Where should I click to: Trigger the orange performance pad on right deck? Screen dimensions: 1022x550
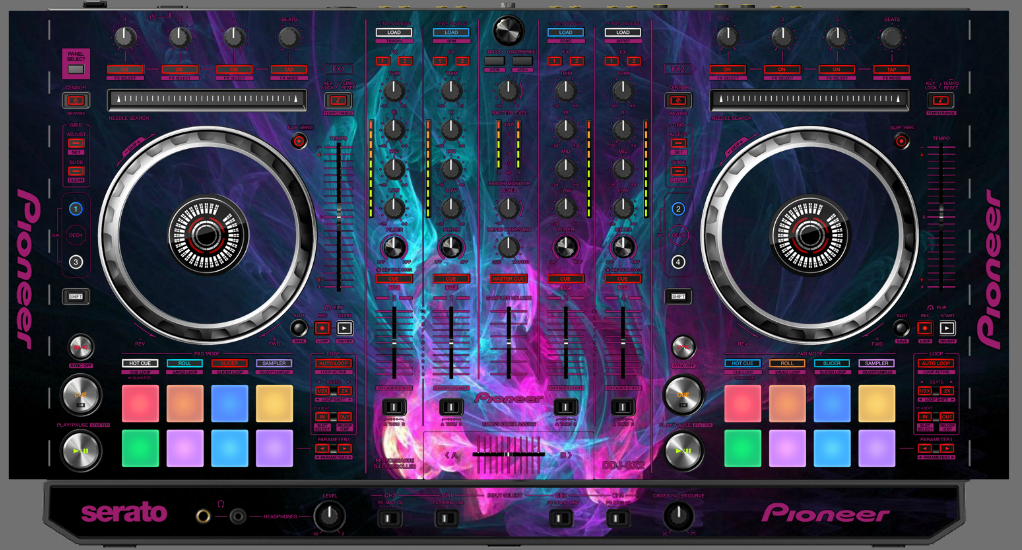click(x=787, y=403)
